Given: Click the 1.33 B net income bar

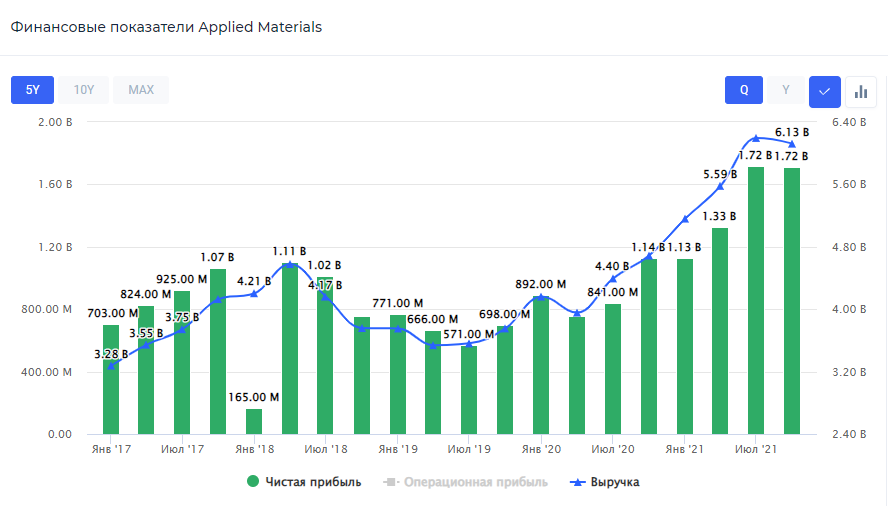Looking at the screenshot, I should coord(720,330).
